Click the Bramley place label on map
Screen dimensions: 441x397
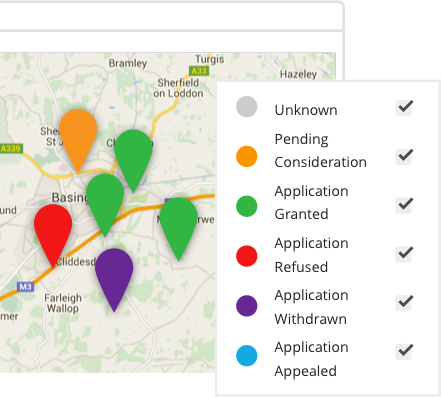click(x=128, y=63)
